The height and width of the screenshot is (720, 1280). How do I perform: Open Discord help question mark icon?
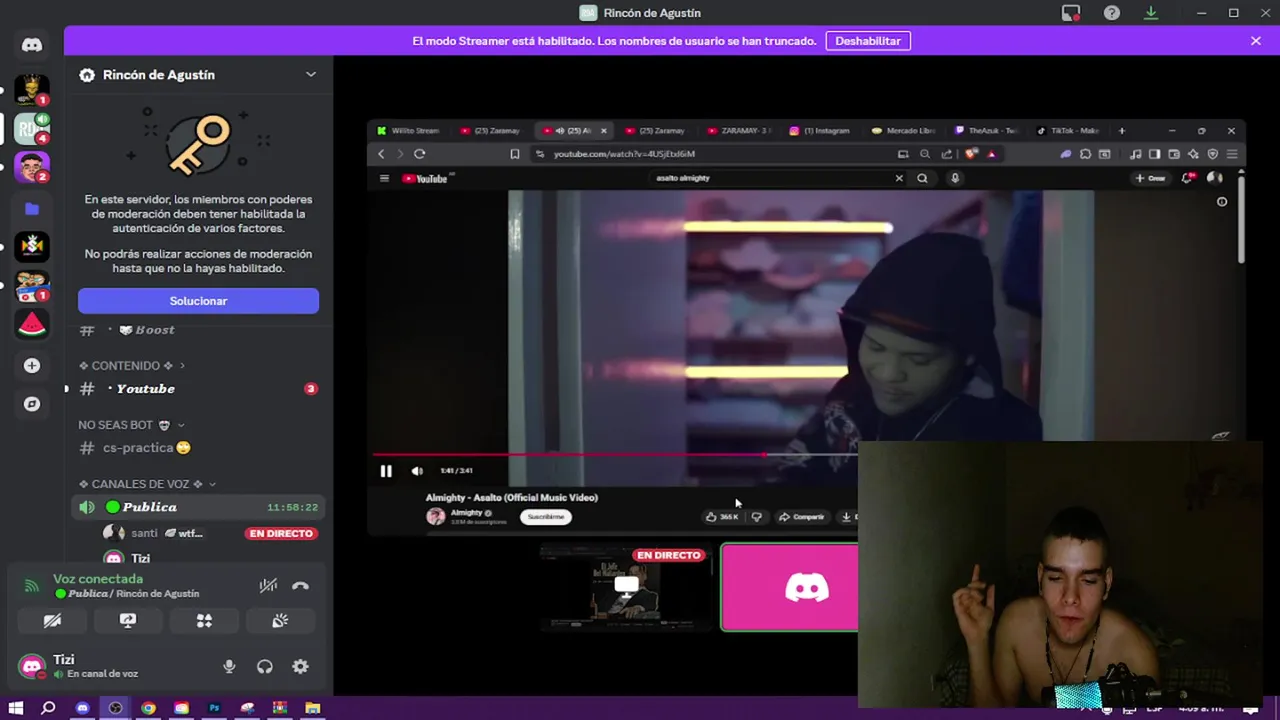click(x=1112, y=13)
